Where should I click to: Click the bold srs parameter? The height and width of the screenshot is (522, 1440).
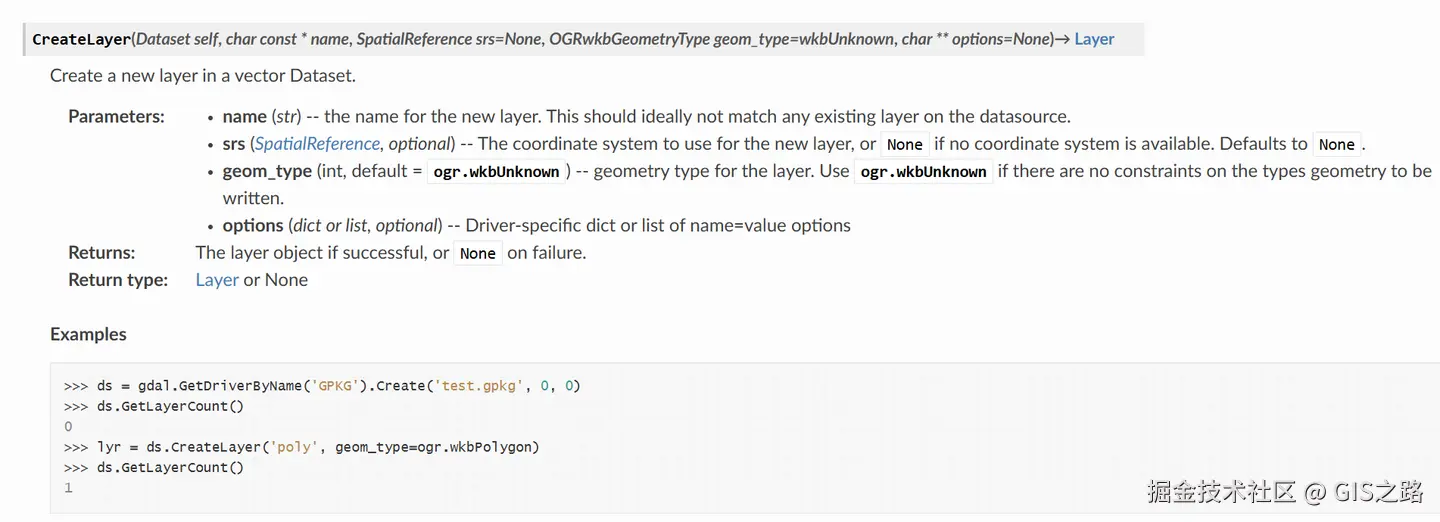coord(234,144)
